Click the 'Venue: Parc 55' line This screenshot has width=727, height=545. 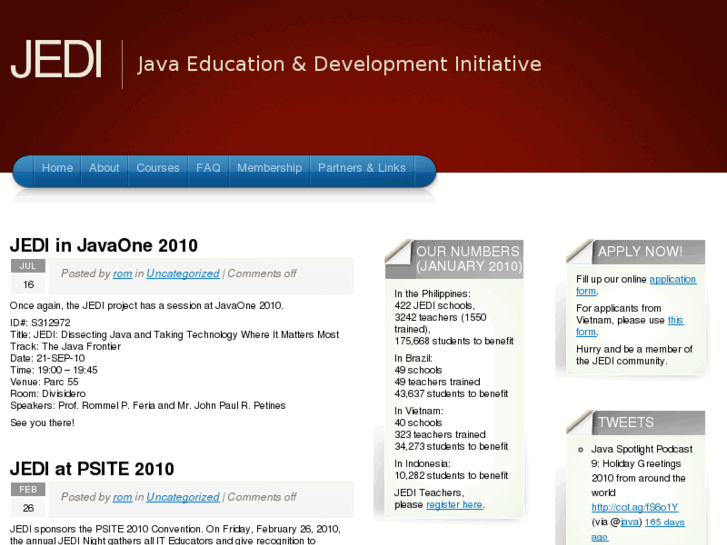coord(44,382)
